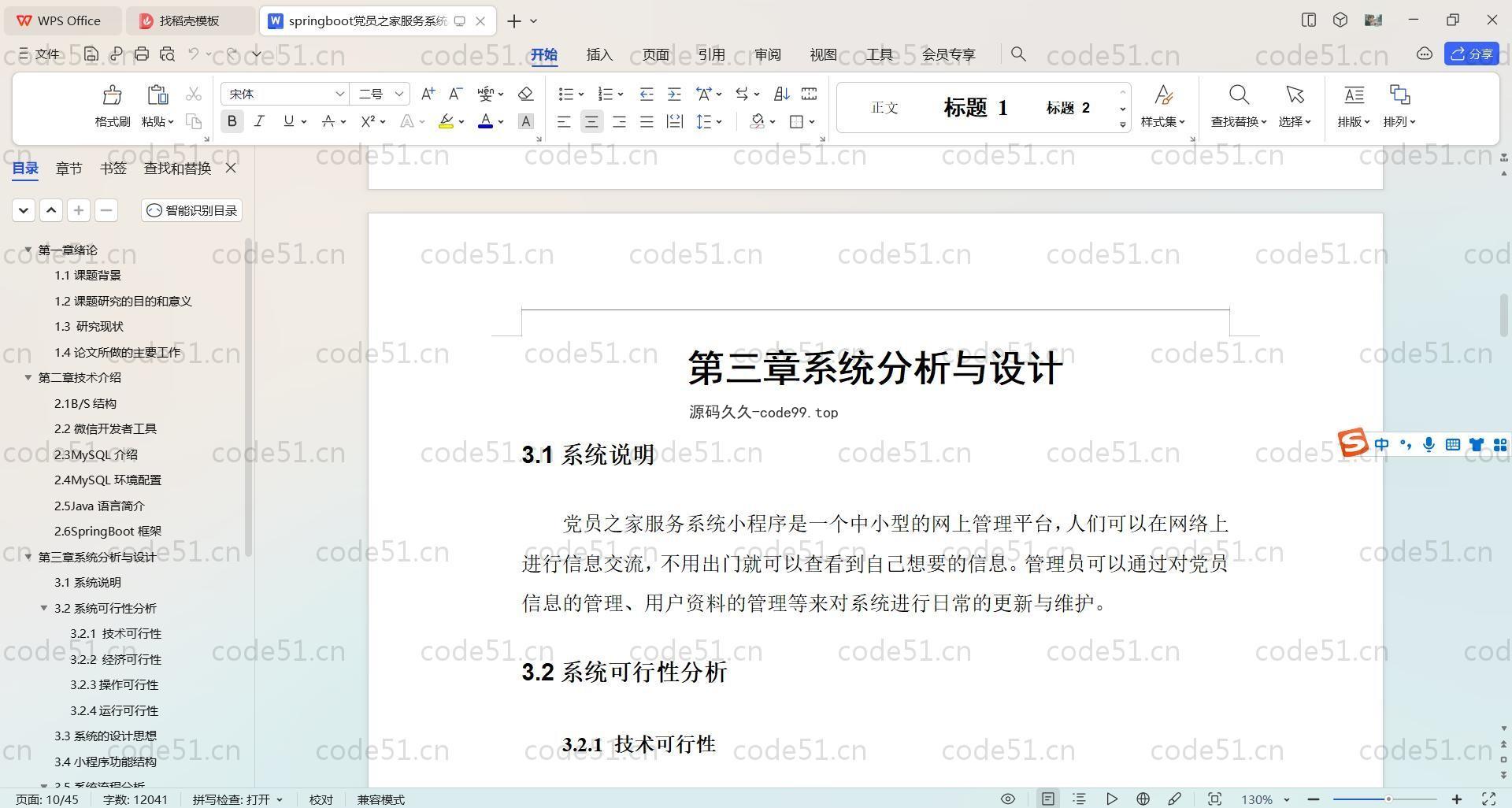
Task: Open the 样式集 dropdown
Action: (x=1163, y=121)
